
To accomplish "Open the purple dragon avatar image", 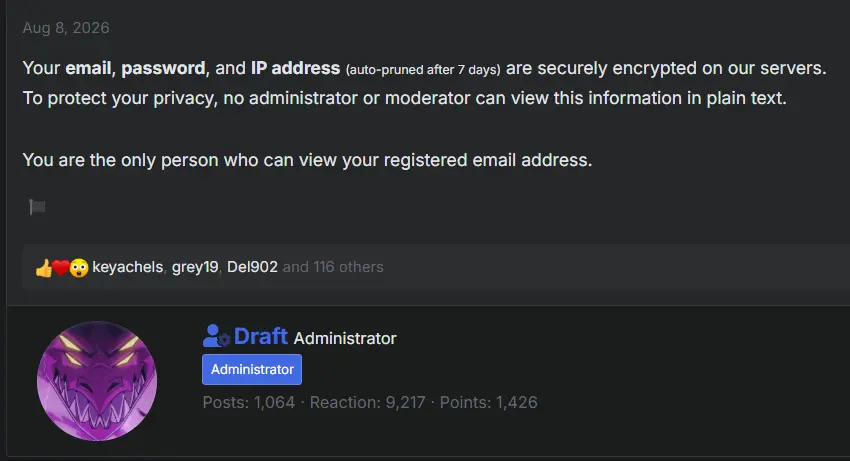I will [x=97, y=381].
